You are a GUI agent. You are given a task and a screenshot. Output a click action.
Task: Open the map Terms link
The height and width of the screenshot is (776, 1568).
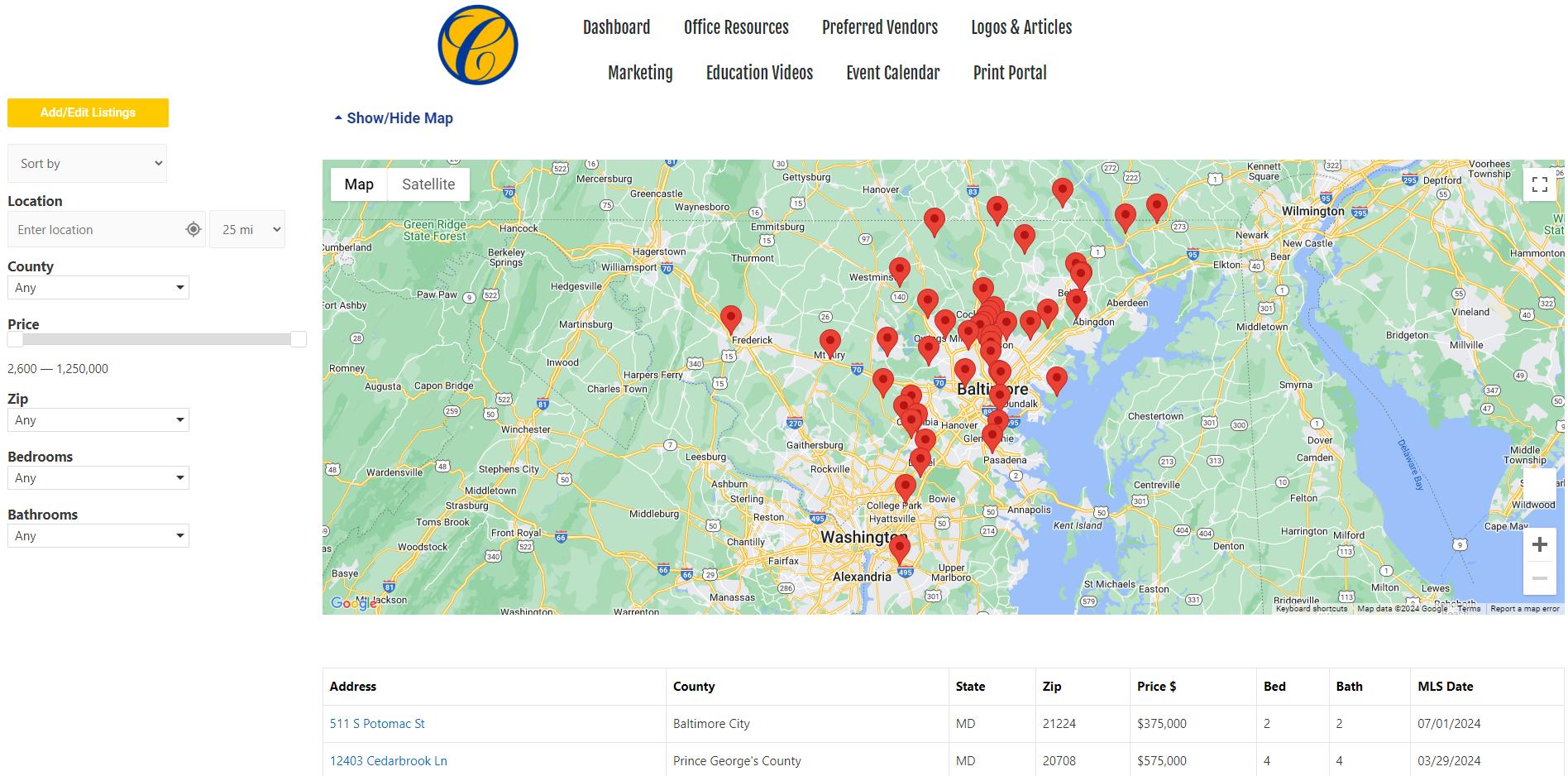point(1469,609)
